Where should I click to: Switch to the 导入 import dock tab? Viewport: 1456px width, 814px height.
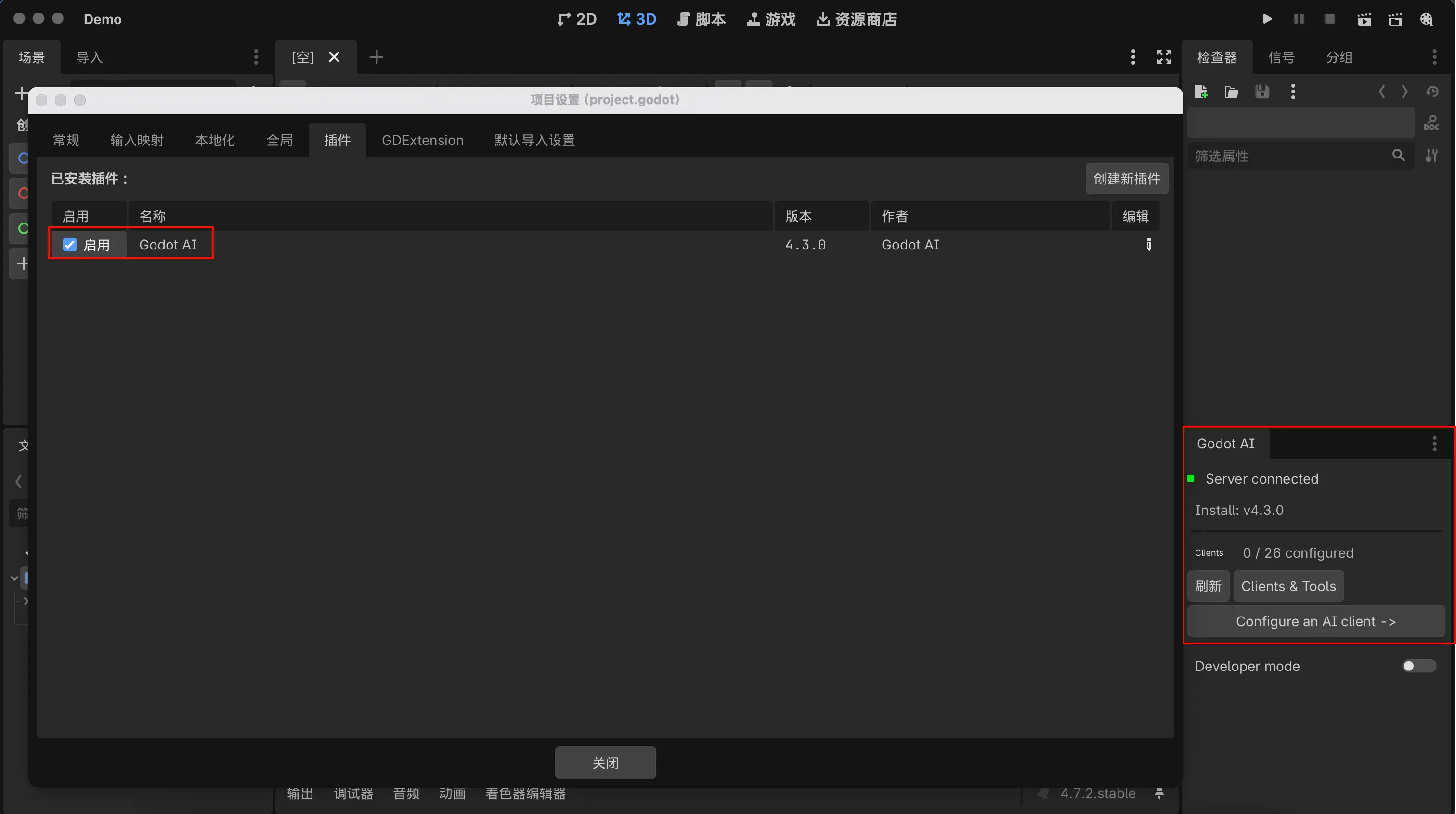coord(89,57)
